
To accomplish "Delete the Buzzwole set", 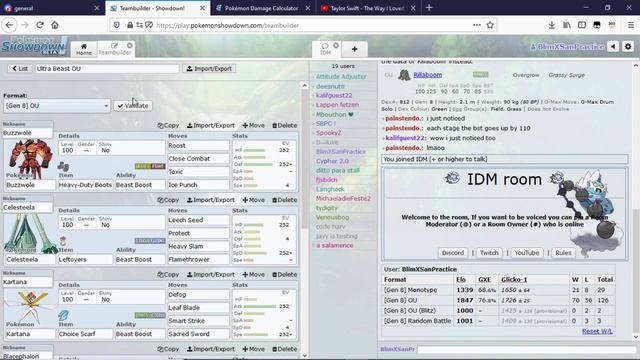I will (284, 125).
